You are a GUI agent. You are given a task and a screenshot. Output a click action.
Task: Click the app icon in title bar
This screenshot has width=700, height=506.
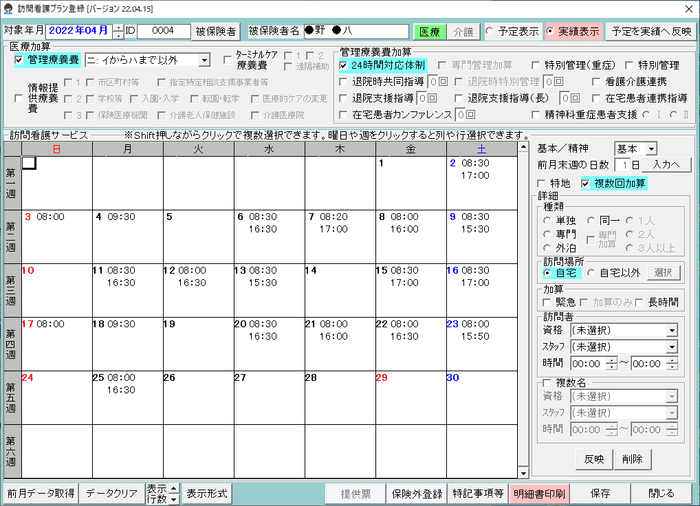click(8, 8)
